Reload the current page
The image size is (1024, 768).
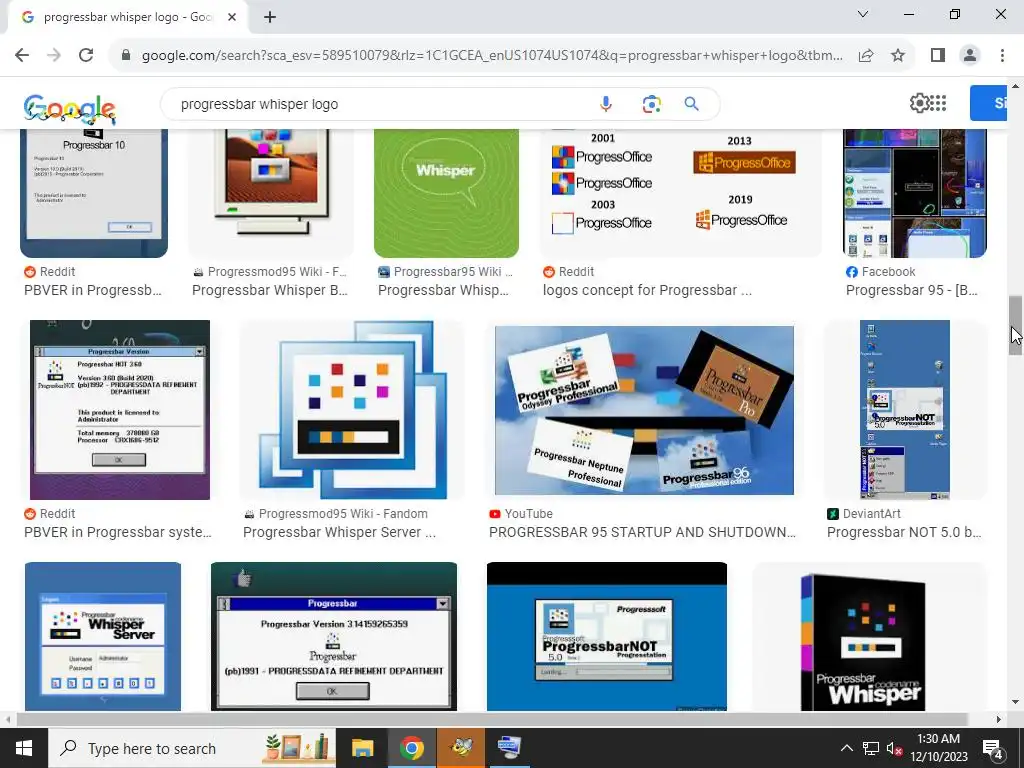(86, 56)
